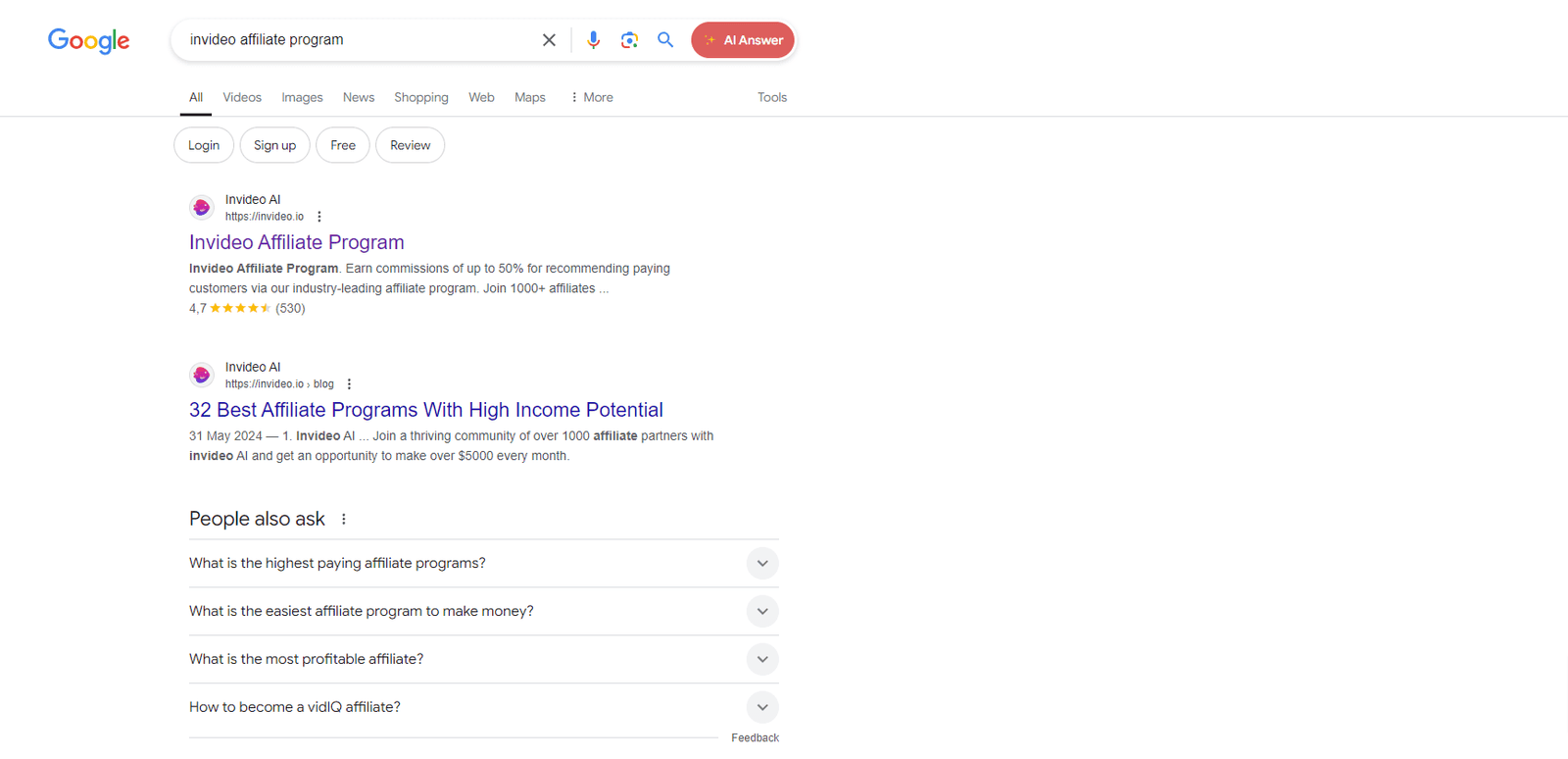Select the Free filter chip

click(343, 145)
